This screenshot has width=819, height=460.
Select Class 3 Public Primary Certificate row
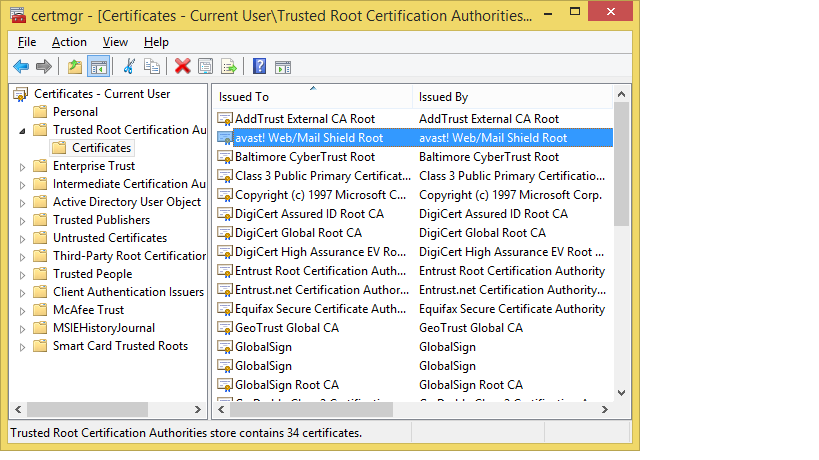pos(414,176)
